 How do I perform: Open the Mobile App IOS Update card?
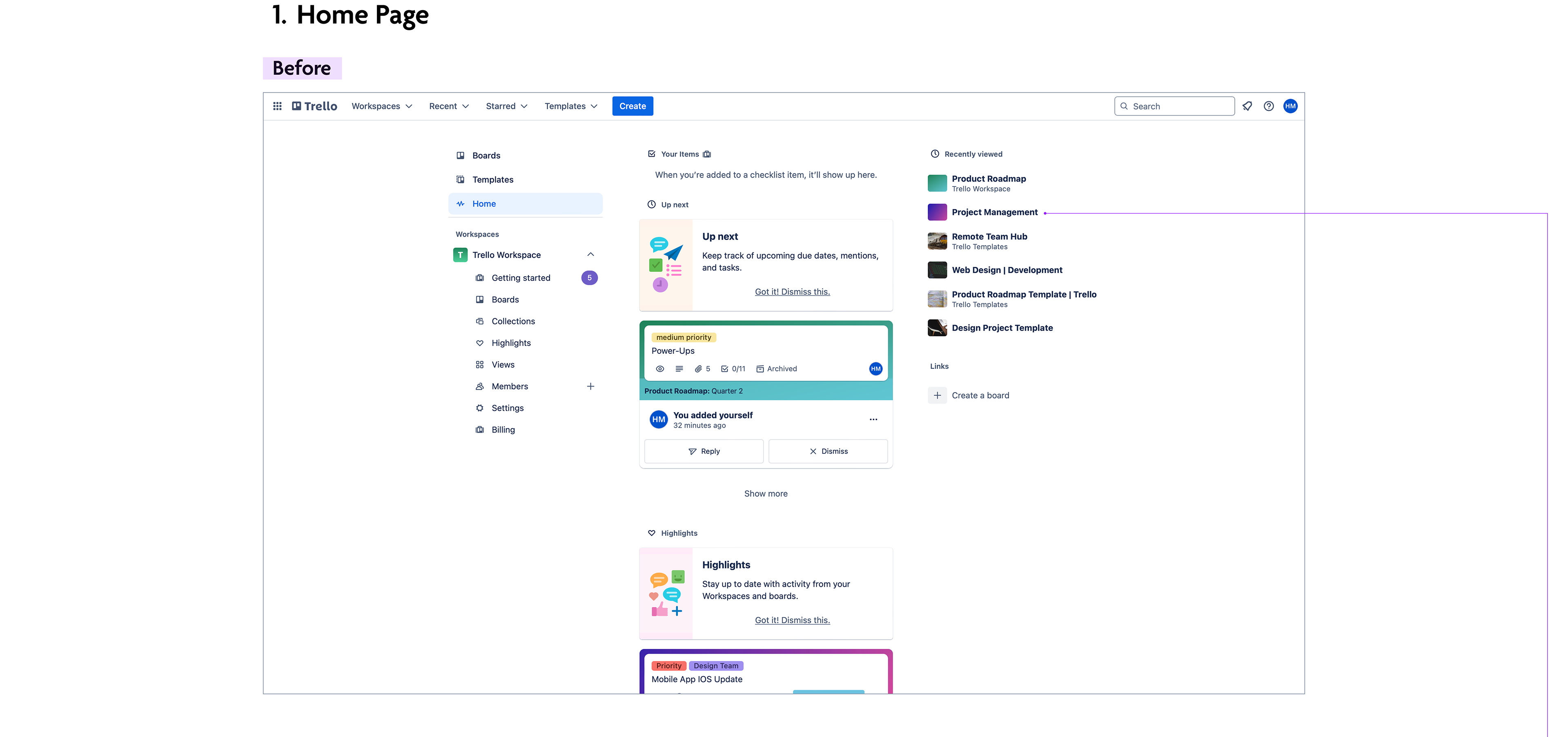pyautogui.click(x=696, y=679)
